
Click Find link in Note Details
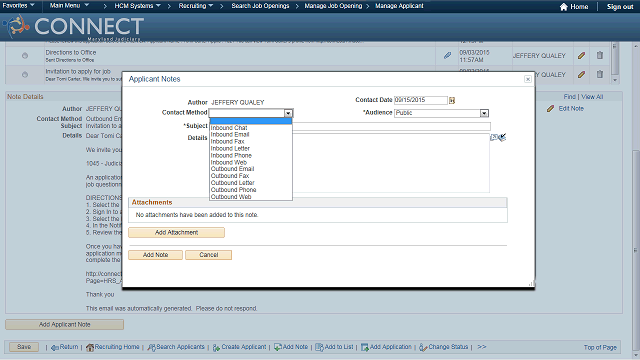(x=569, y=97)
